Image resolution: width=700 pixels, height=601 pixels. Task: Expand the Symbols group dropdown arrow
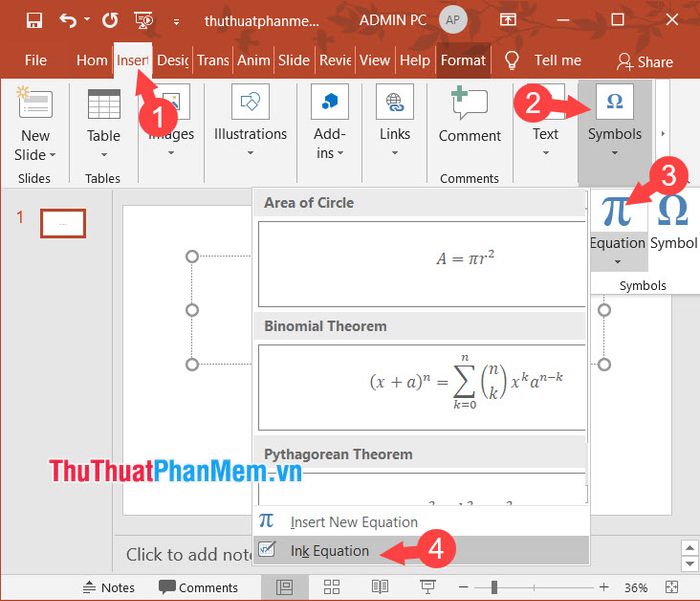pos(615,153)
